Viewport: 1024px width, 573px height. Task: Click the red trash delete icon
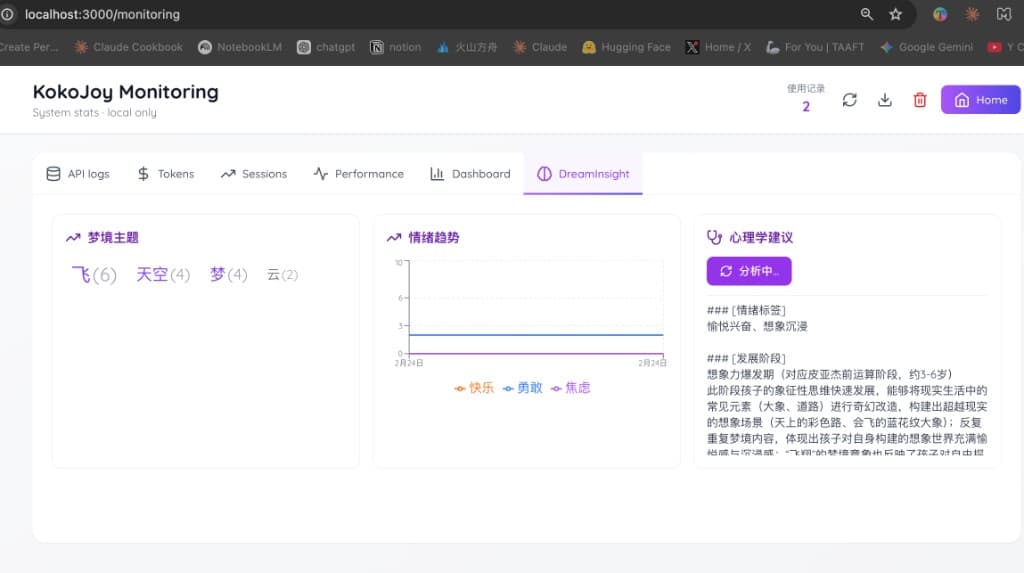click(919, 100)
